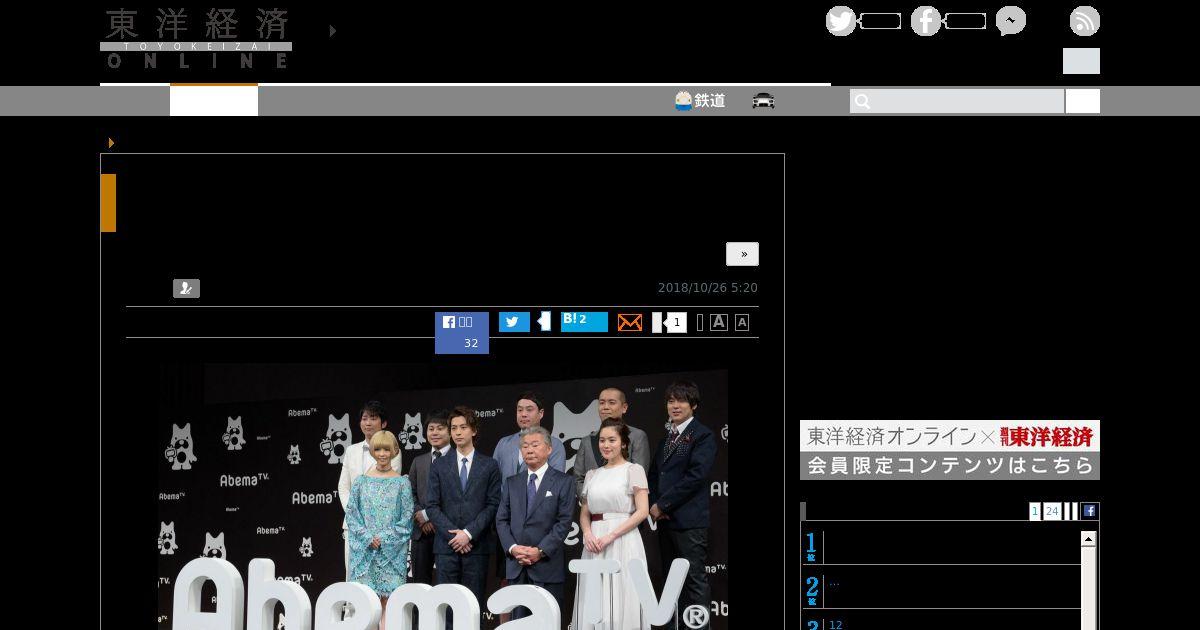The width and height of the screenshot is (1200, 630).
Task: Select small font size A icon
Action: [742, 322]
